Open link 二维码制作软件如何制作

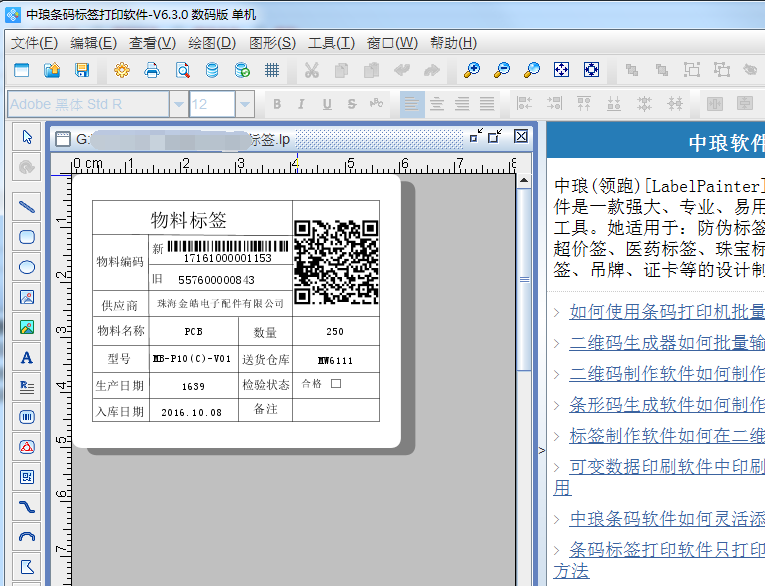pyautogui.click(x=667, y=374)
